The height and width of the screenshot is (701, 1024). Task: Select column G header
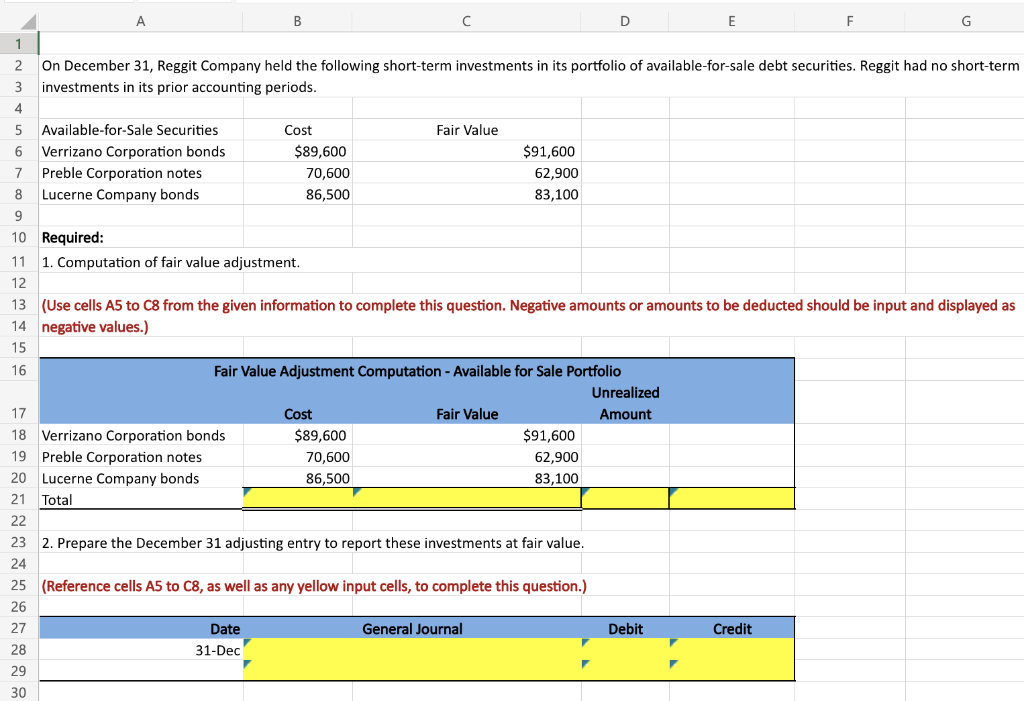(x=965, y=22)
